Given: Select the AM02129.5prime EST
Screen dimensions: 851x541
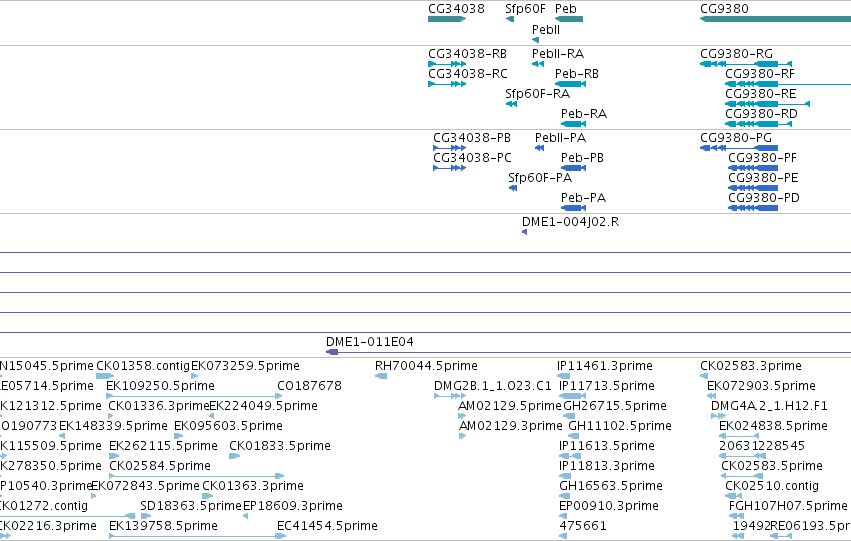Looking at the screenshot, I should [x=462, y=416].
